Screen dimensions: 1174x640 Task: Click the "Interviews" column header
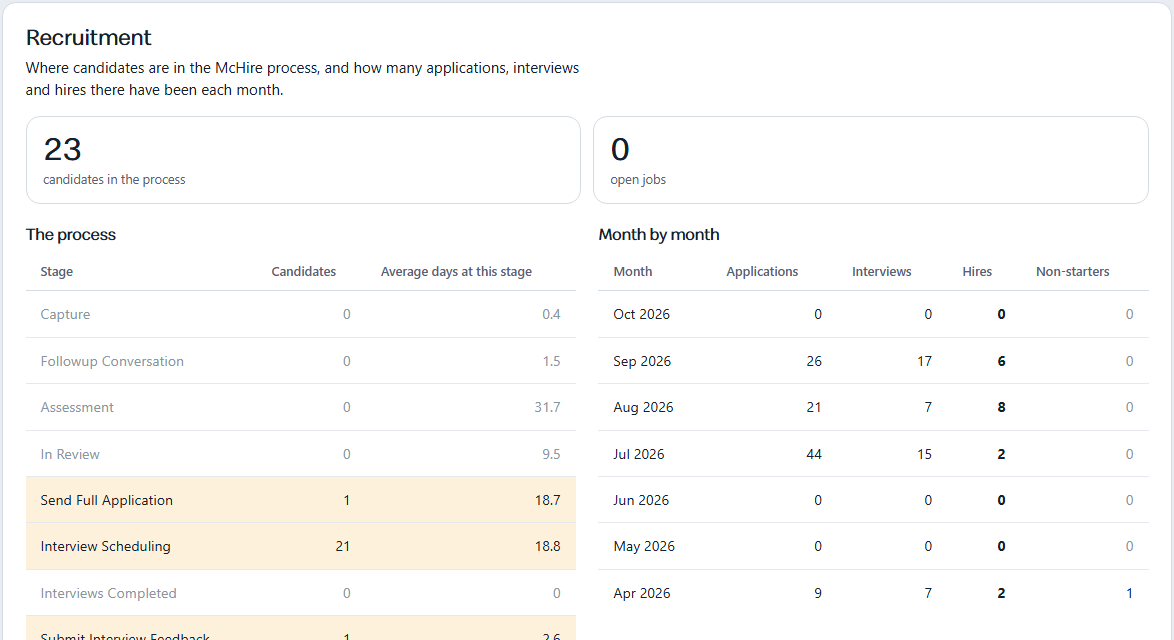click(881, 272)
